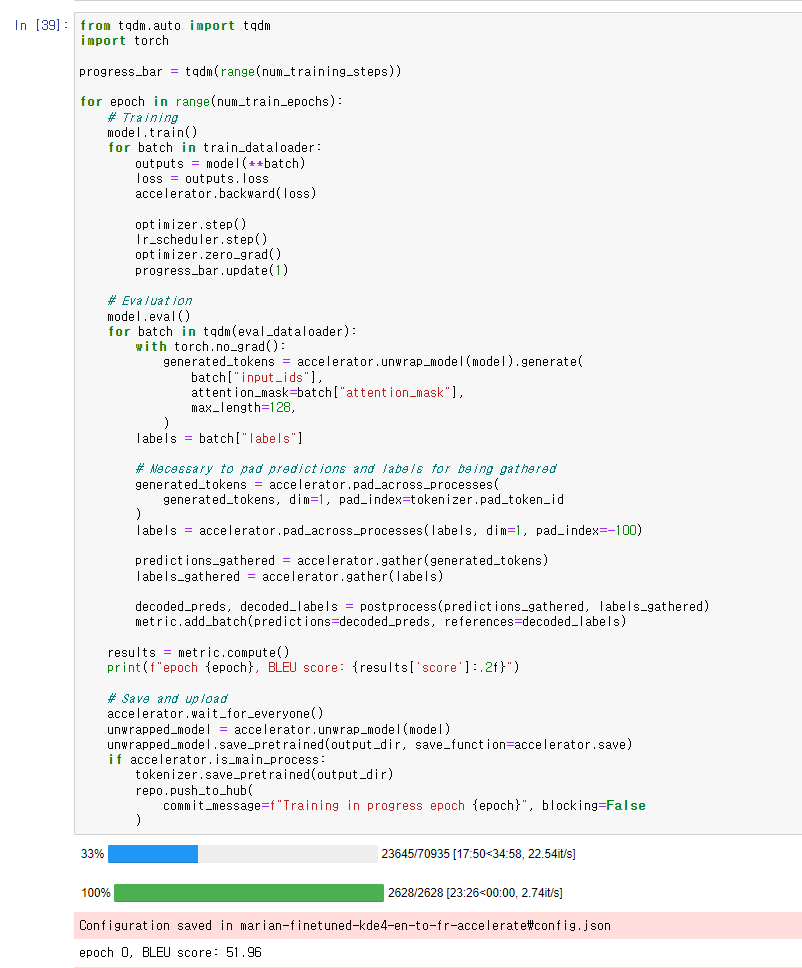The height and width of the screenshot is (968, 802).
Task: Click the 'unwrapped_model = accelerator.unwrap_model(model)' line
Action: click(279, 729)
